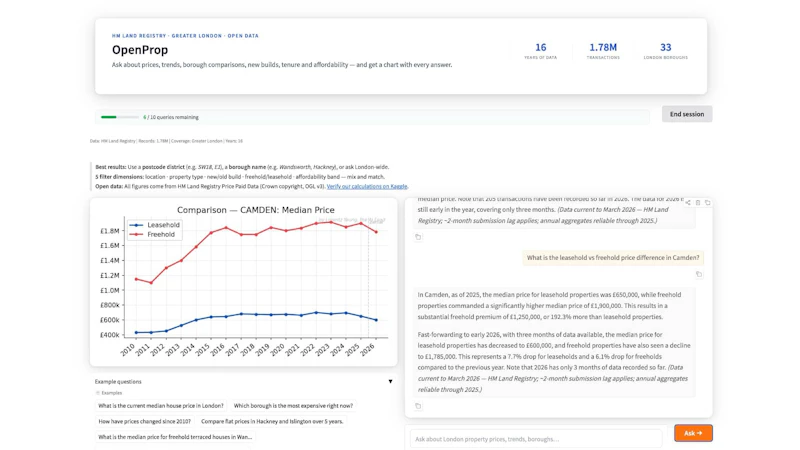Click the '5 filter dimensions' tip line
This screenshot has height=450, width=800.
click(240, 177)
